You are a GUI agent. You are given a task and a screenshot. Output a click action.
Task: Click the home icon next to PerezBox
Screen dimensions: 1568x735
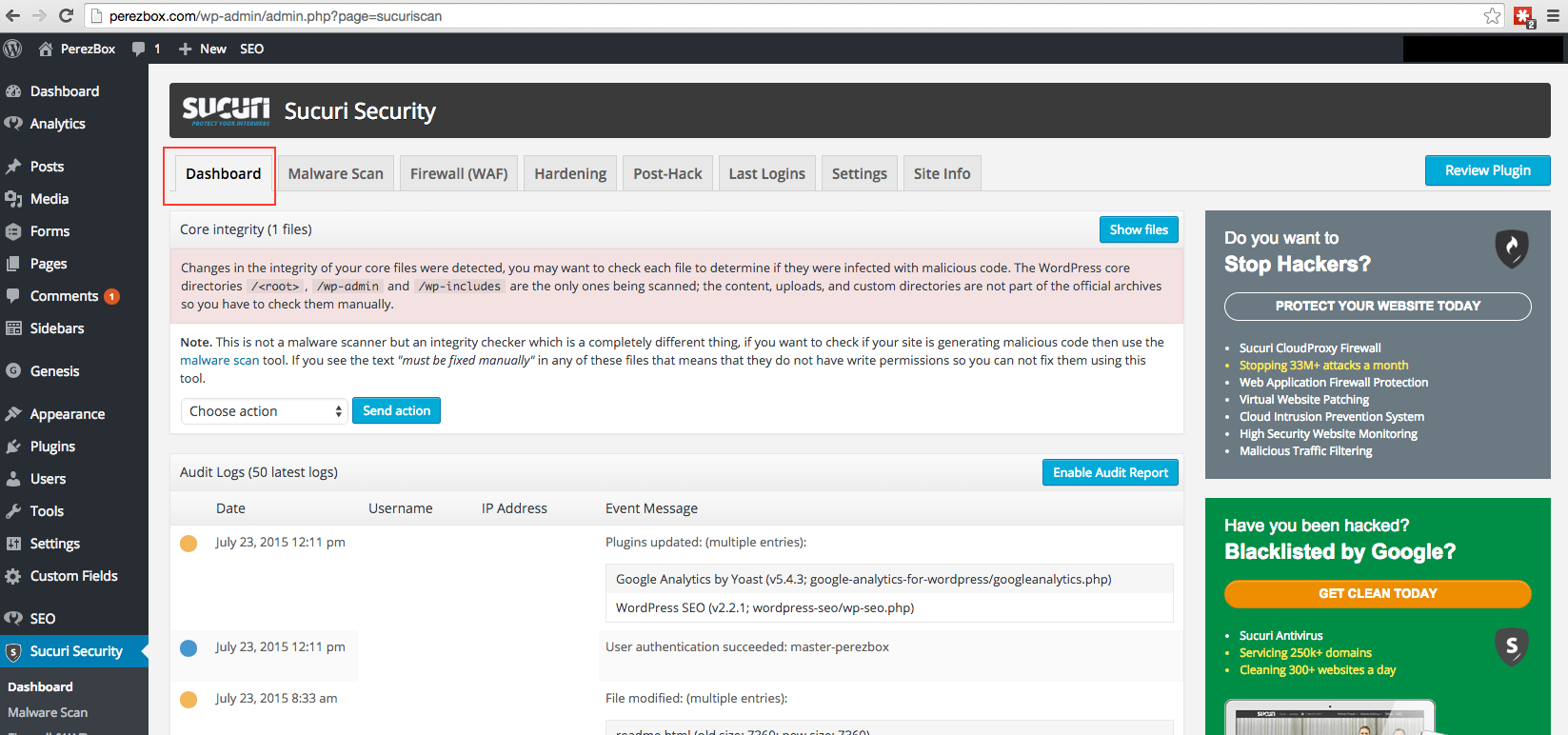click(x=45, y=49)
